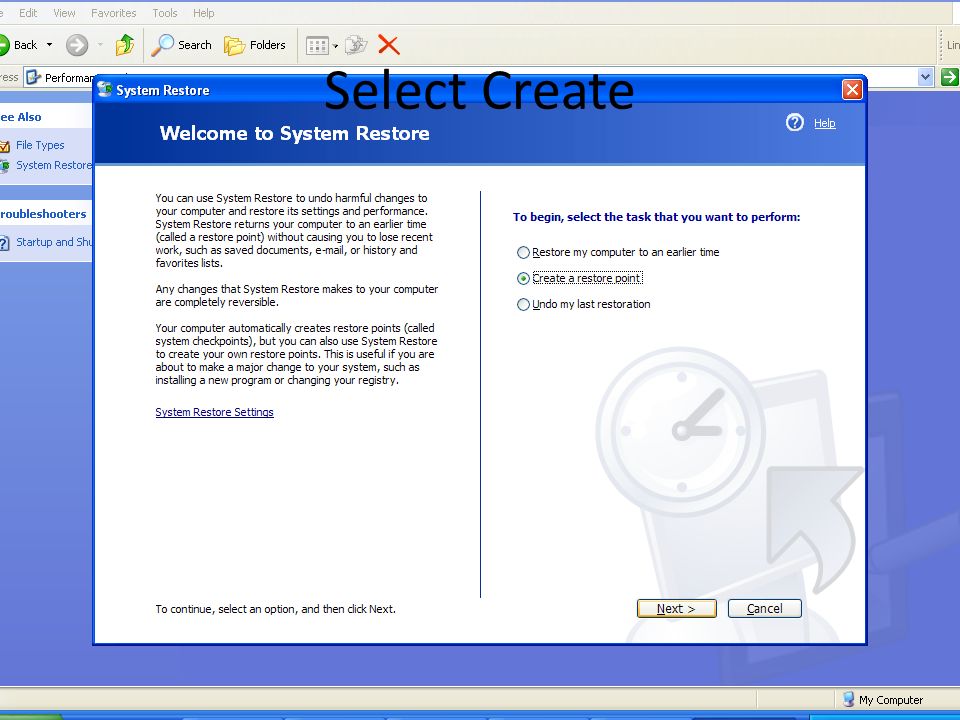
Task: Click the Help link in System Restore
Action: (825, 123)
